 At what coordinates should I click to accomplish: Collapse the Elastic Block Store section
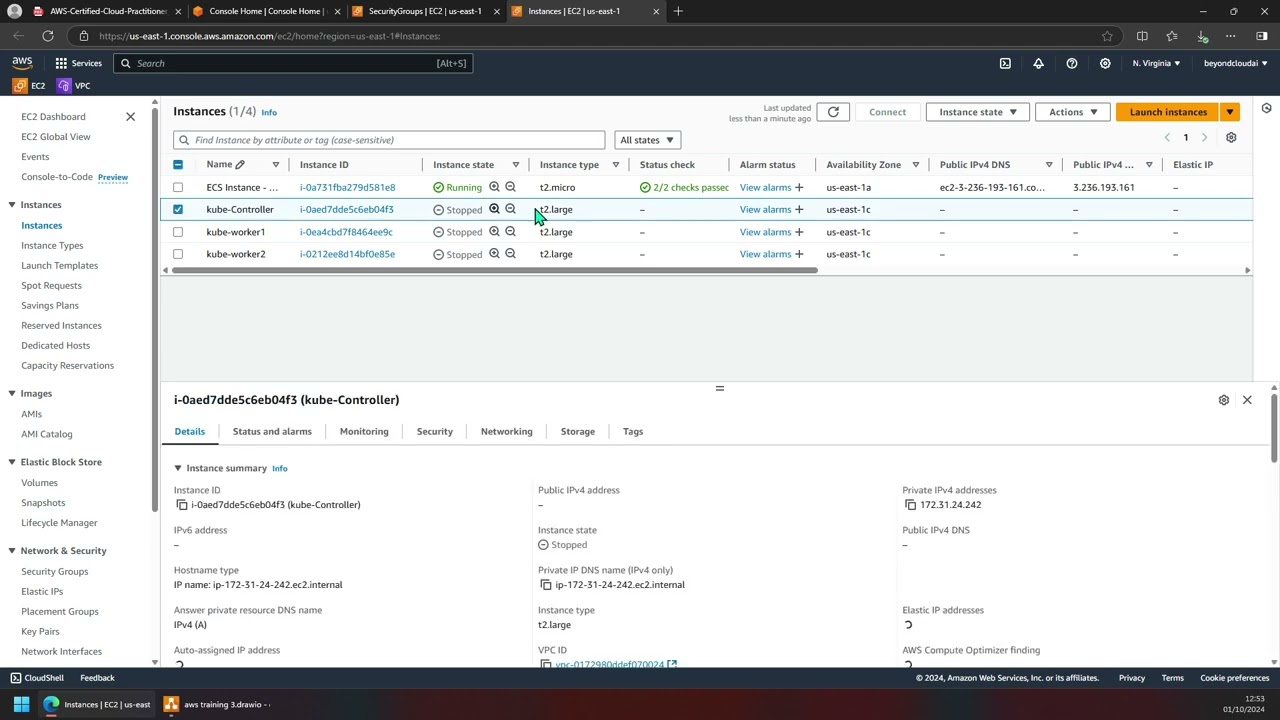coord(12,462)
